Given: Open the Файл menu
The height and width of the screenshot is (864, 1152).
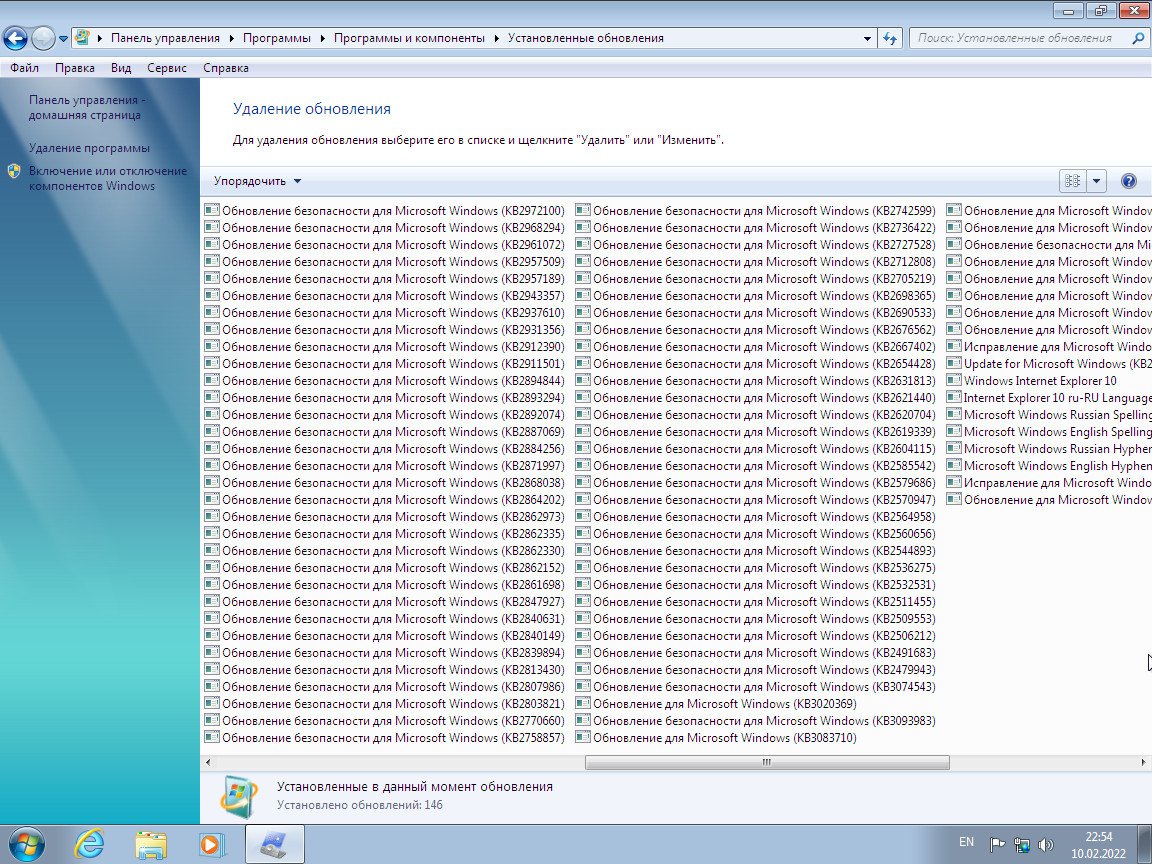Looking at the screenshot, I should (24, 68).
